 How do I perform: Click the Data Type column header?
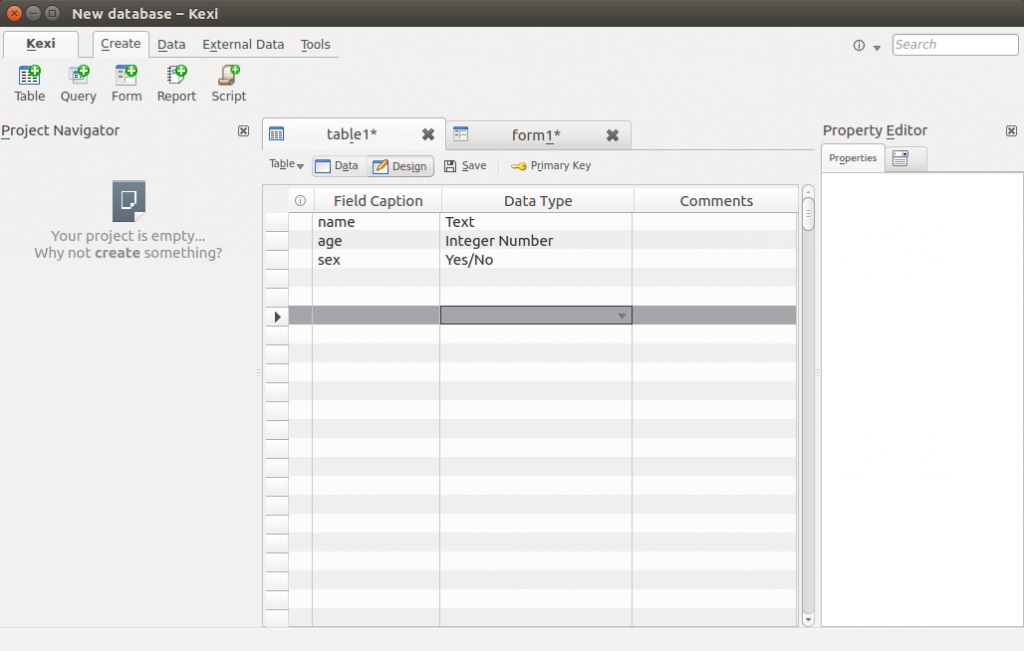pos(537,200)
